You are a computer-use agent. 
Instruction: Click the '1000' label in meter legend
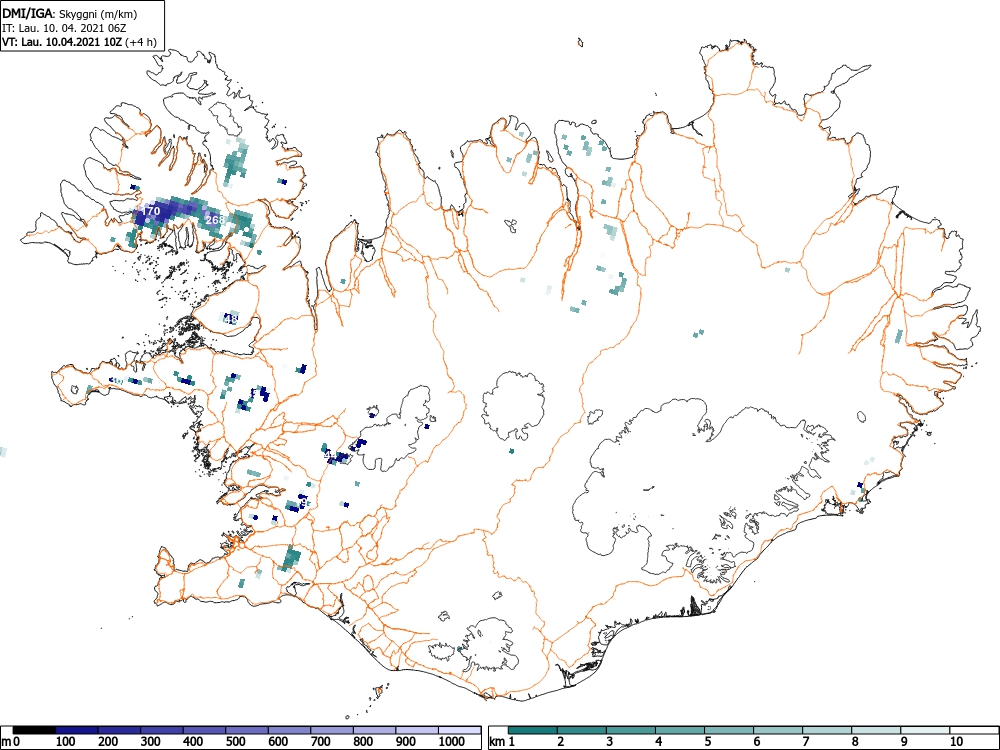tap(452, 742)
